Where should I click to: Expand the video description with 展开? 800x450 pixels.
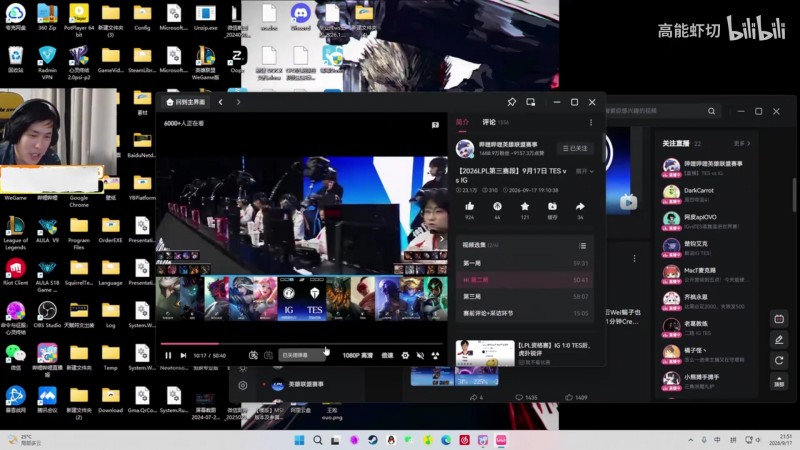click(x=585, y=171)
